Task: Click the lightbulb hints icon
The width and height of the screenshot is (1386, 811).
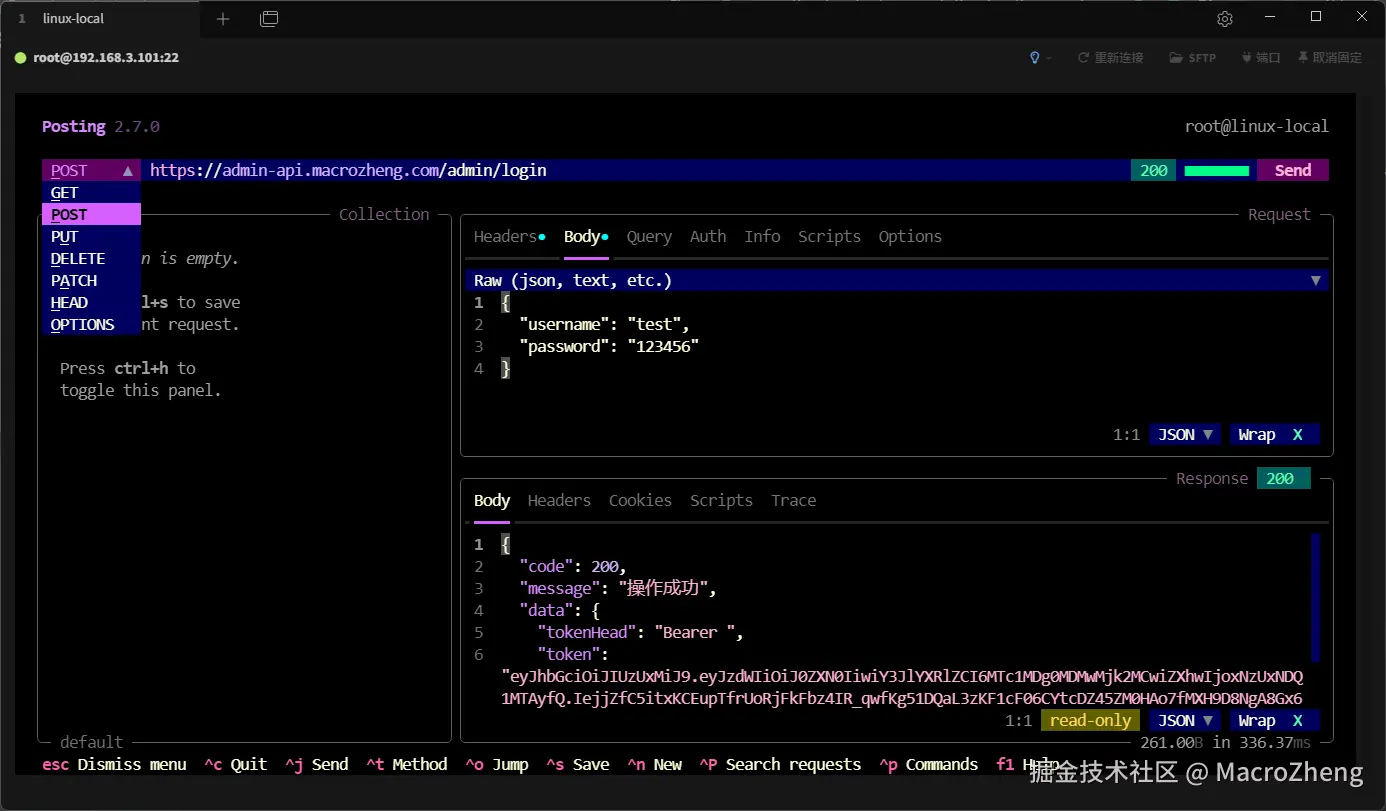Action: [x=1035, y=58]
